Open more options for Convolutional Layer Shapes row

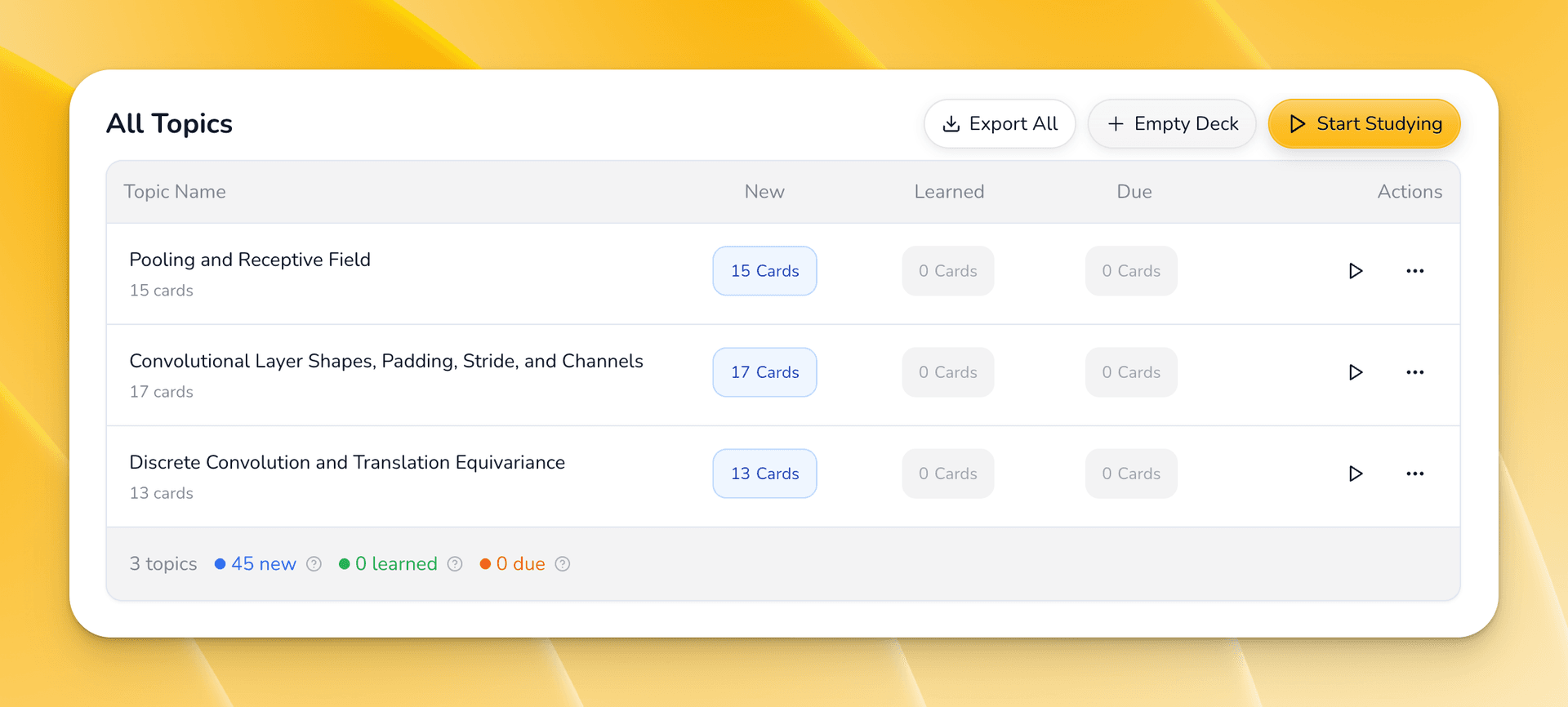click(x=1414, y=372)
